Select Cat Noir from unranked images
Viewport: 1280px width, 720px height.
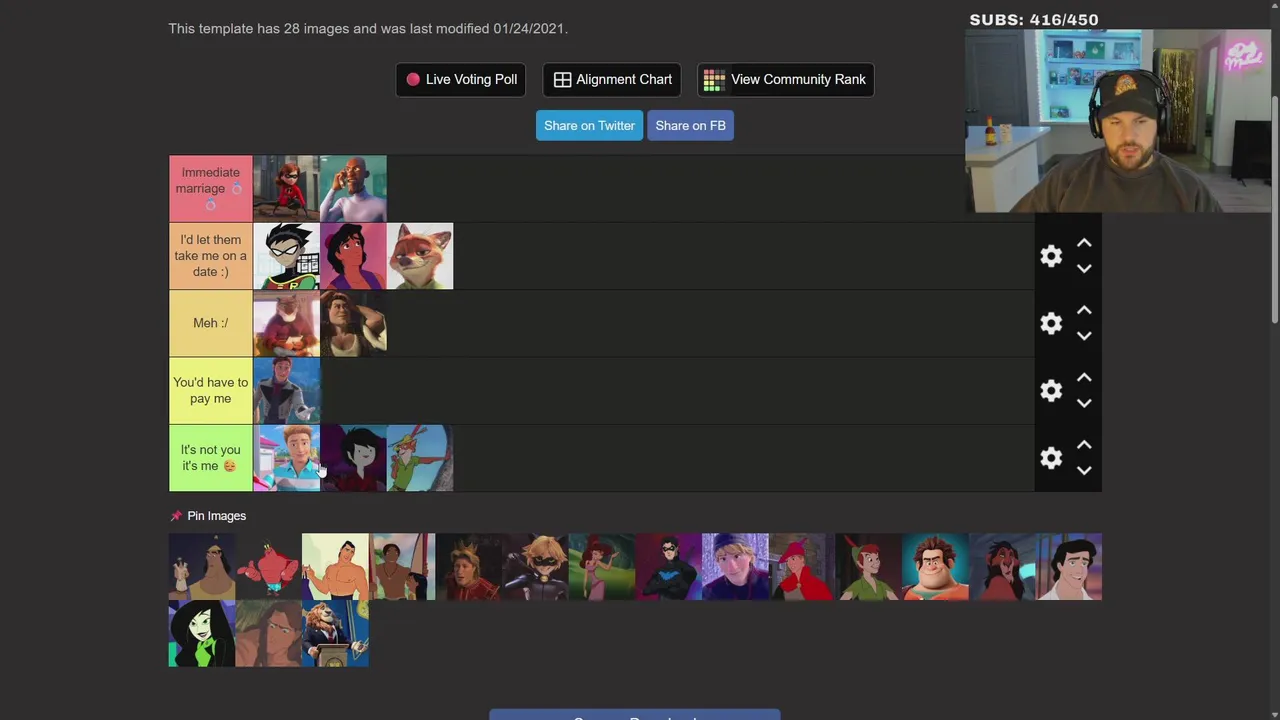[x=535, y=567]
